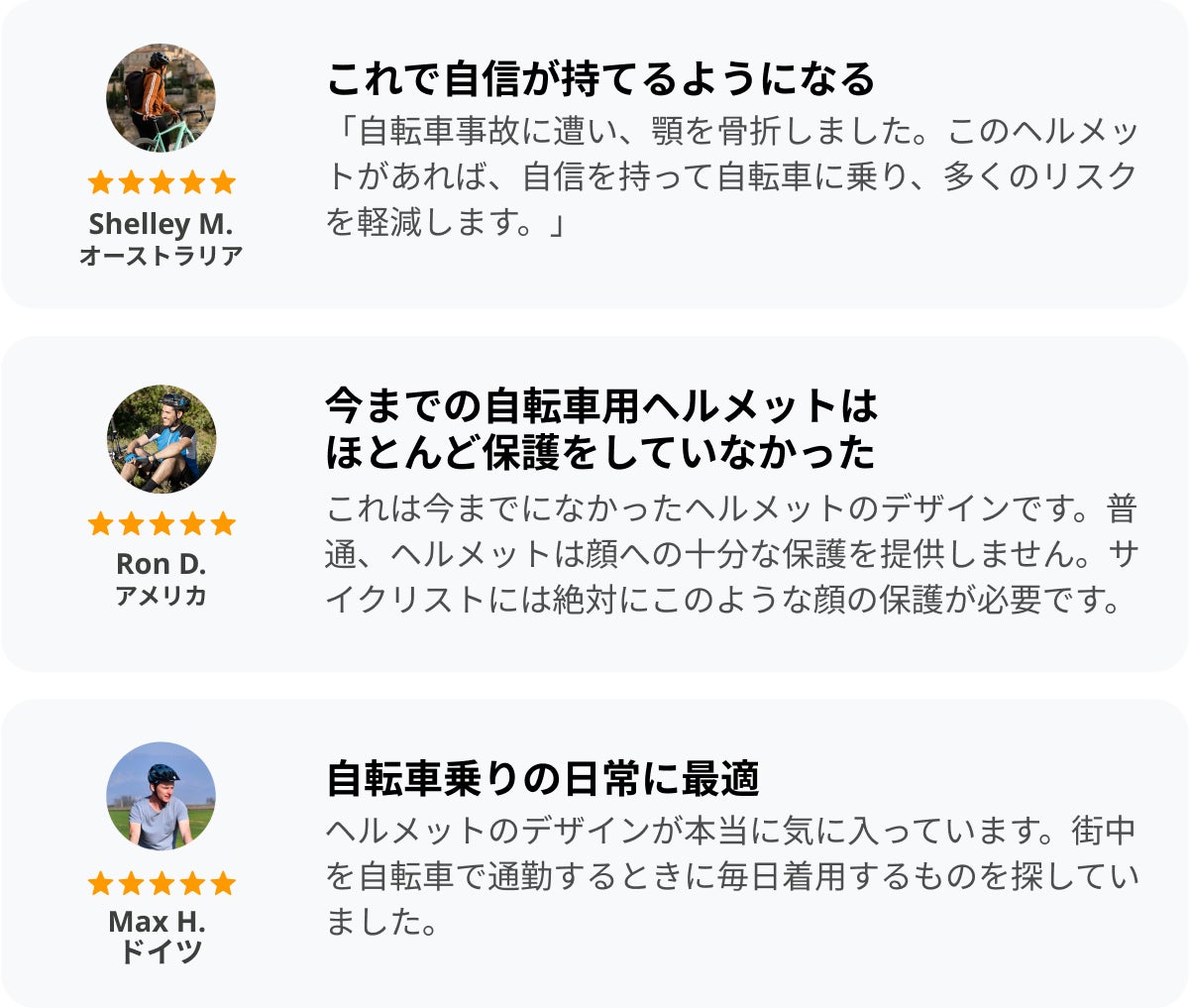Click the five-star rating above Shelley M.
This screenshot has height=1008, width=1189.
pos(162,182)
